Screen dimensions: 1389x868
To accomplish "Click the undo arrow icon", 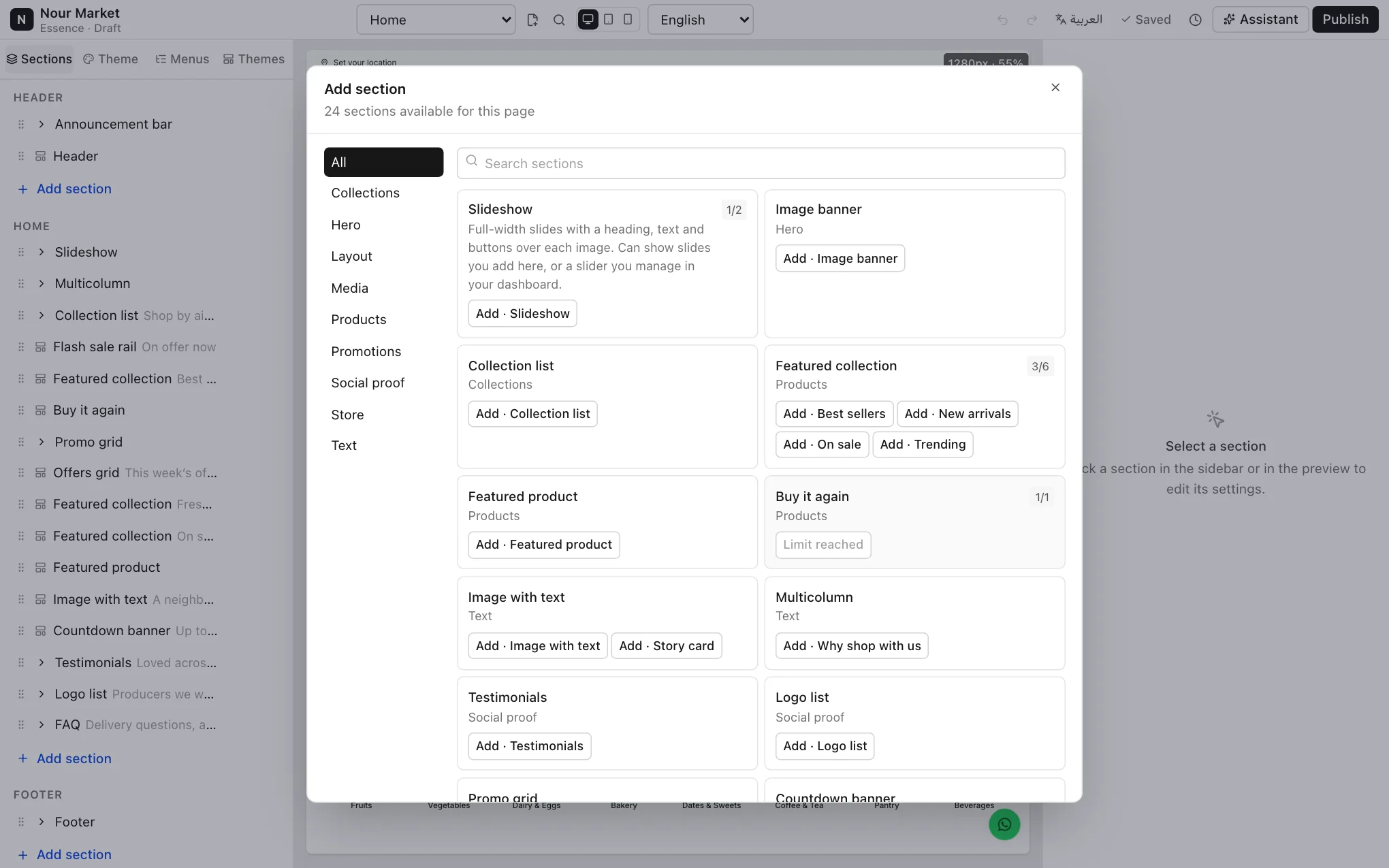I will pyautogui.click(x=1002, y=20).
